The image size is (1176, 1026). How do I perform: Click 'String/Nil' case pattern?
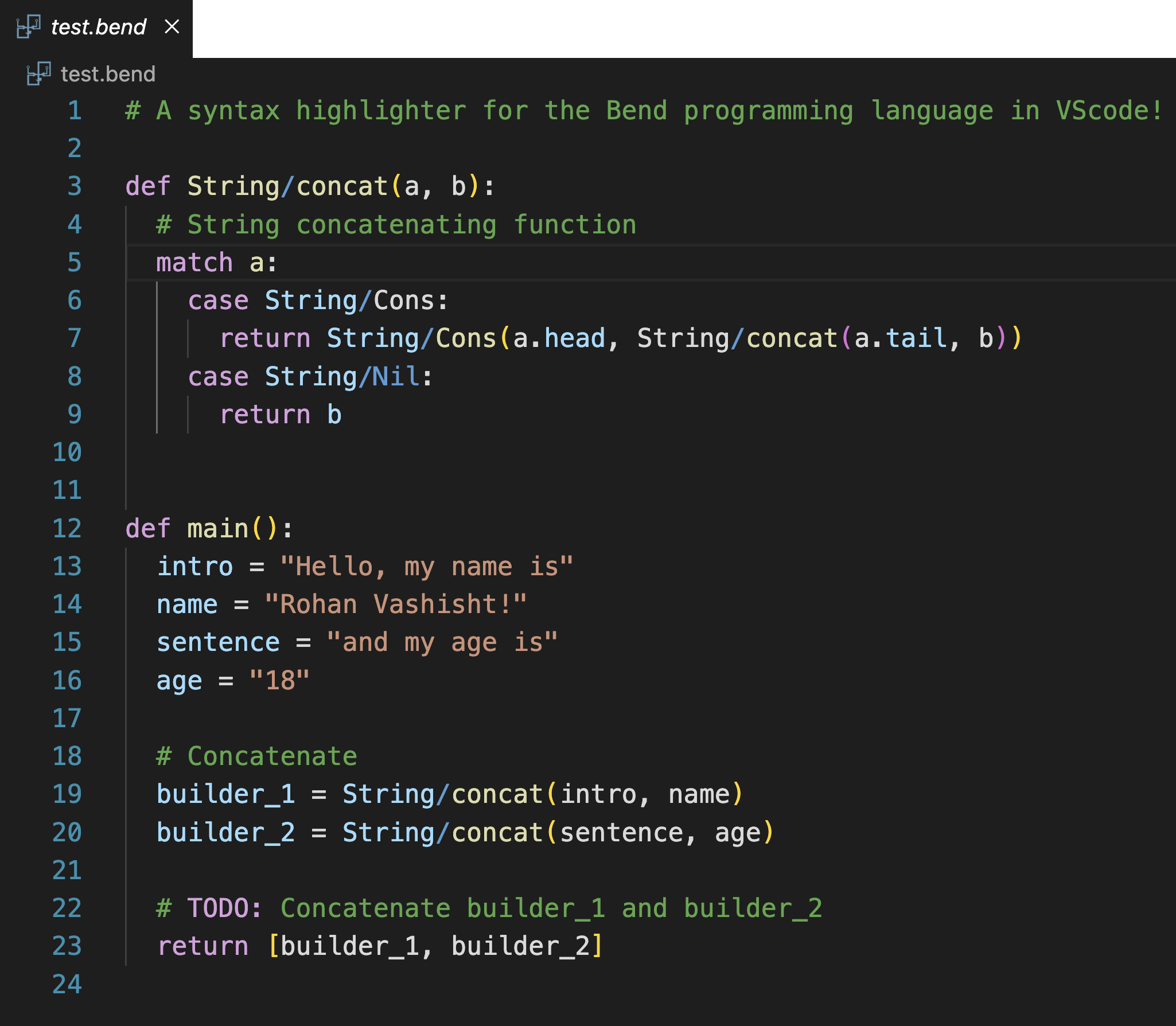(342, 377)
